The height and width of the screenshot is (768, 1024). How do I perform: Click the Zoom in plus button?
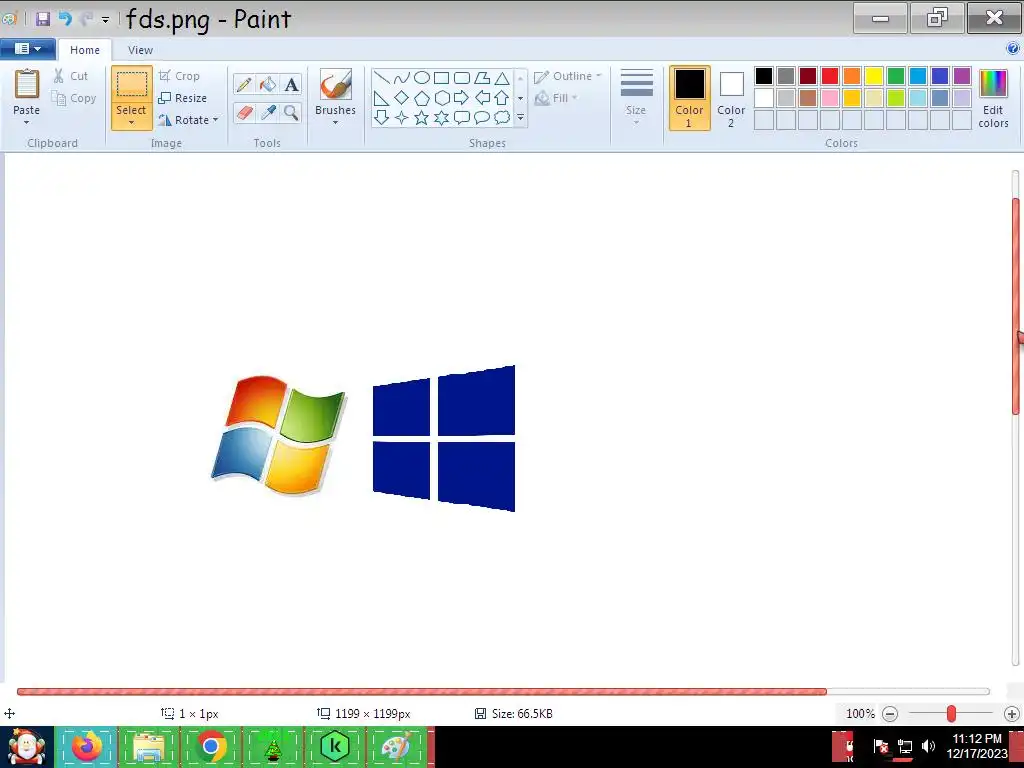coord(1012,714)
